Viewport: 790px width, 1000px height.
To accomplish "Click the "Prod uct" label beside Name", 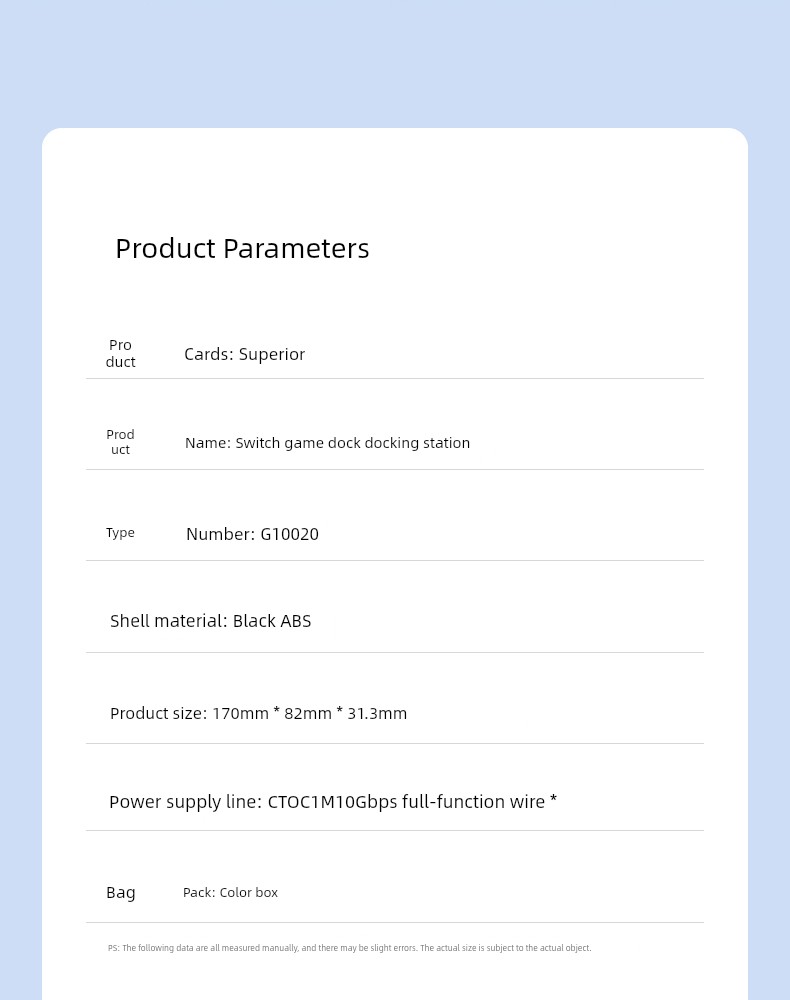I will (120, 442).
